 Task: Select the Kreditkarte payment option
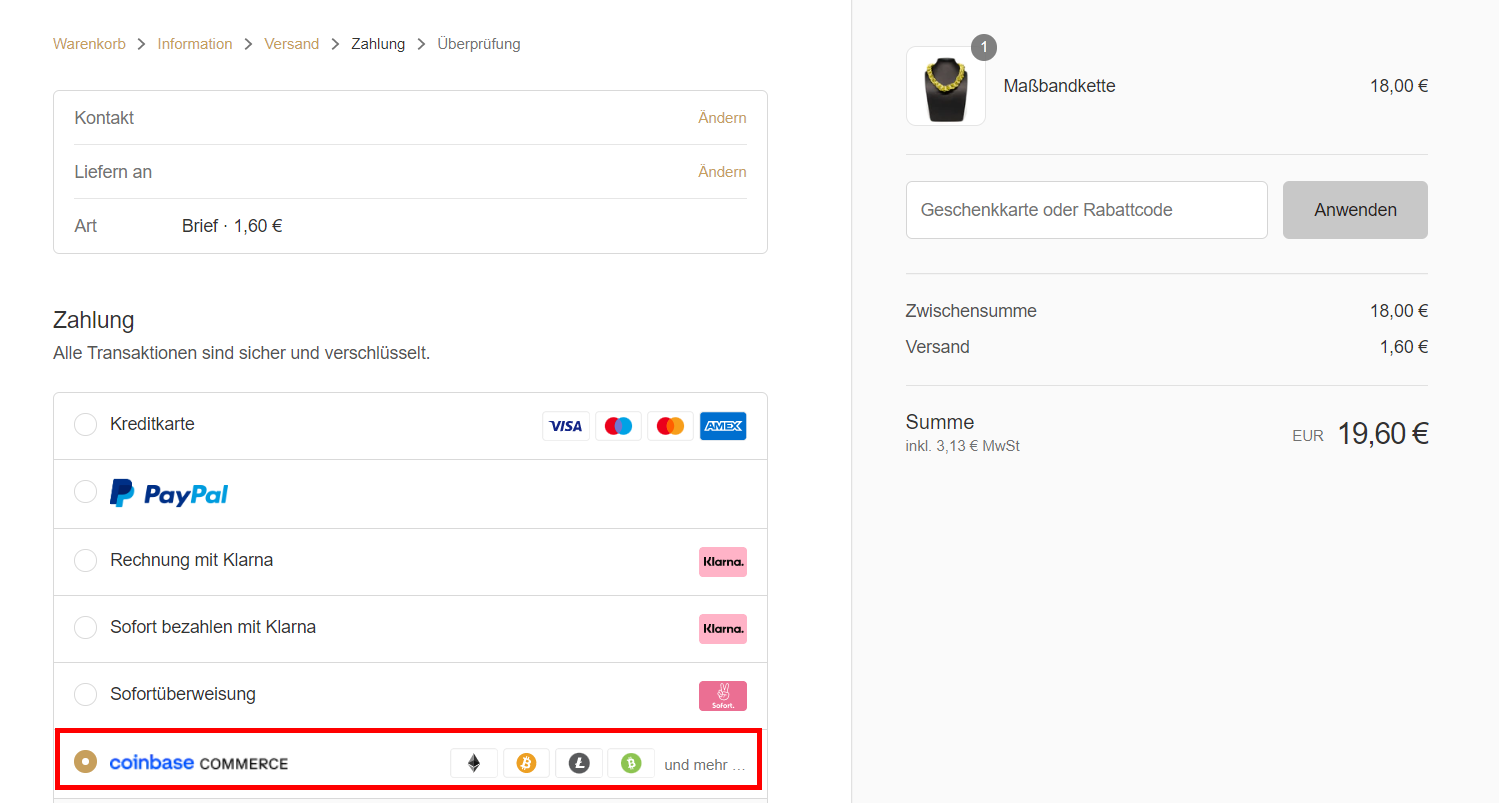(86, 425)
